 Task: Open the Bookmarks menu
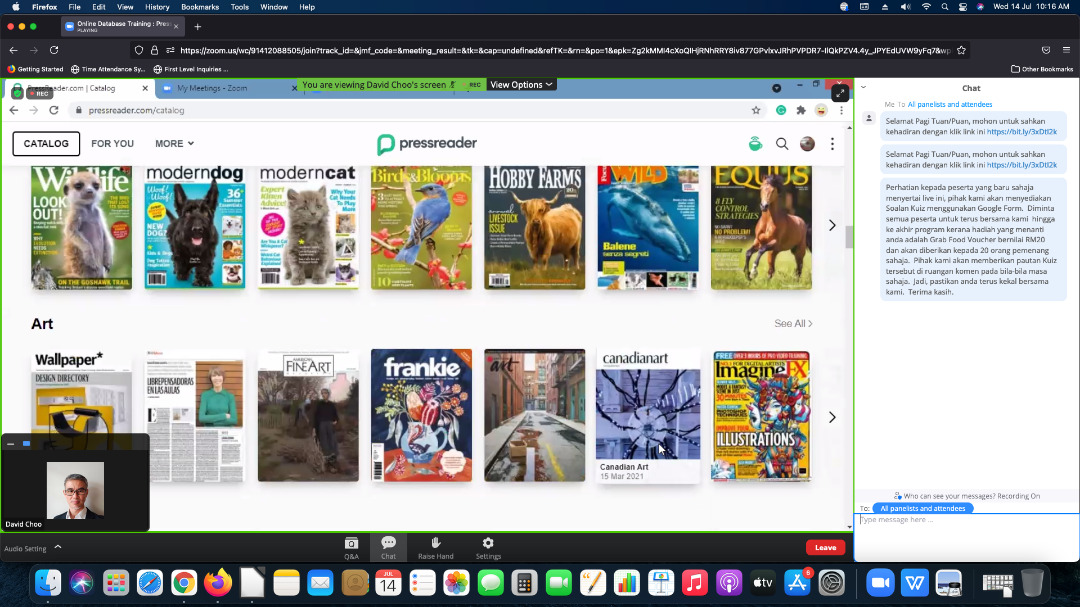(x=200, y=7)
